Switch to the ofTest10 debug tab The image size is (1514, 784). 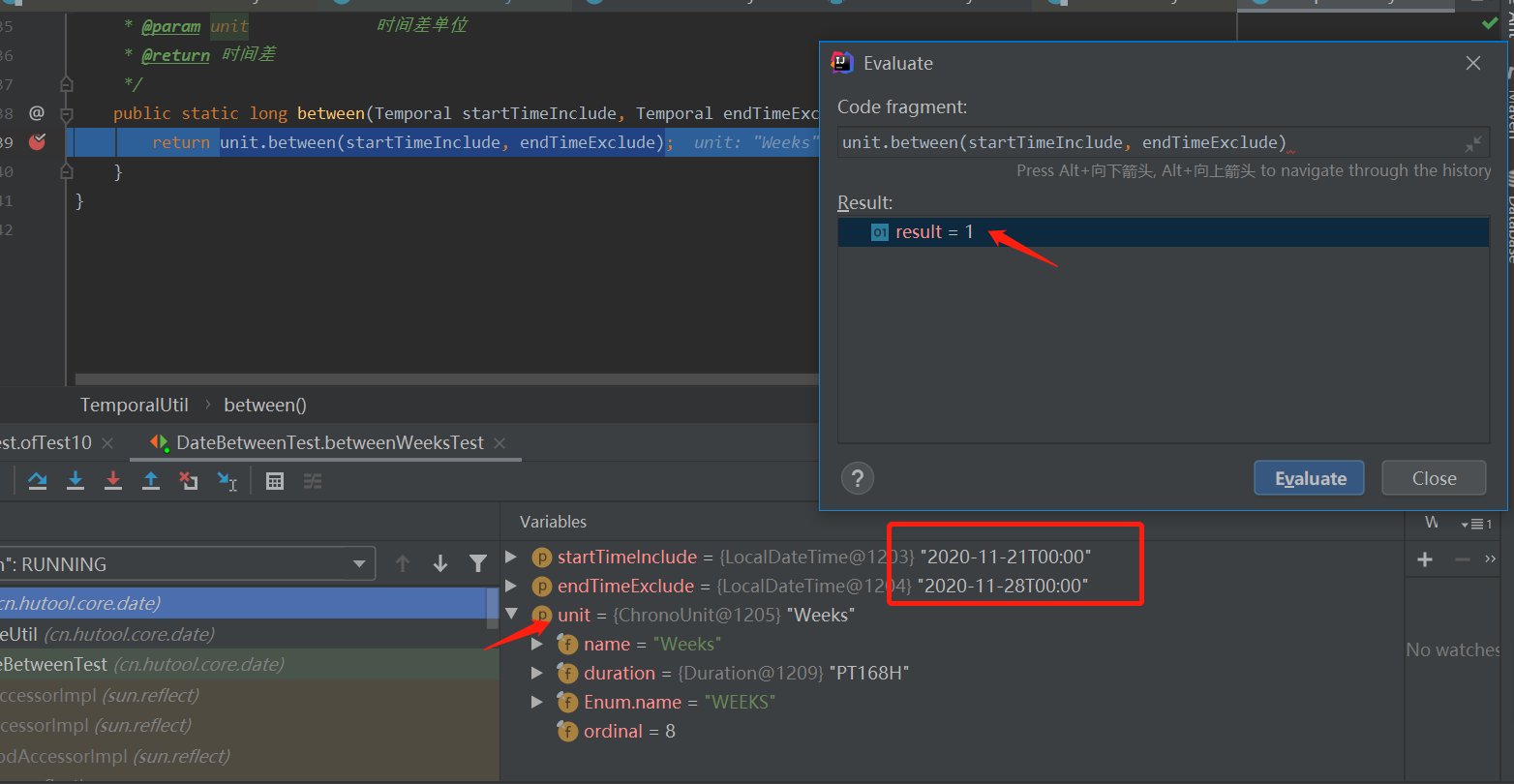46,442
